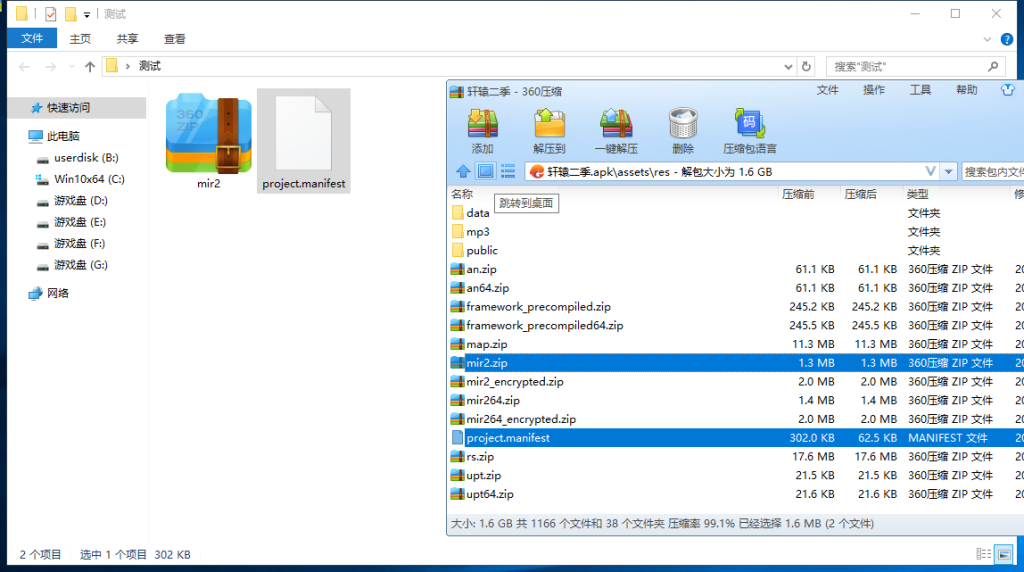Sort the archive list by 压缩前 column

(798, 194)
